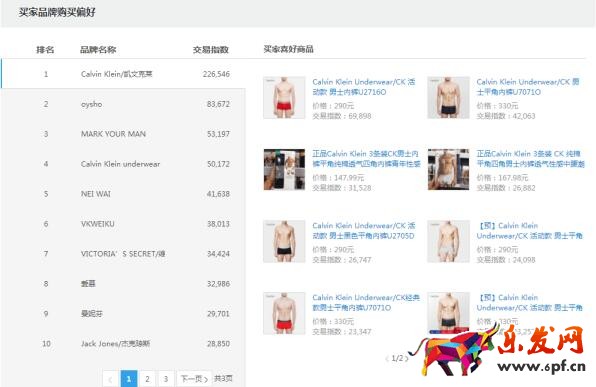Open product link CK 男士平角内裤U7071O at 330元
The height and width of the screenshot is (387, 596).
point(528,87)
